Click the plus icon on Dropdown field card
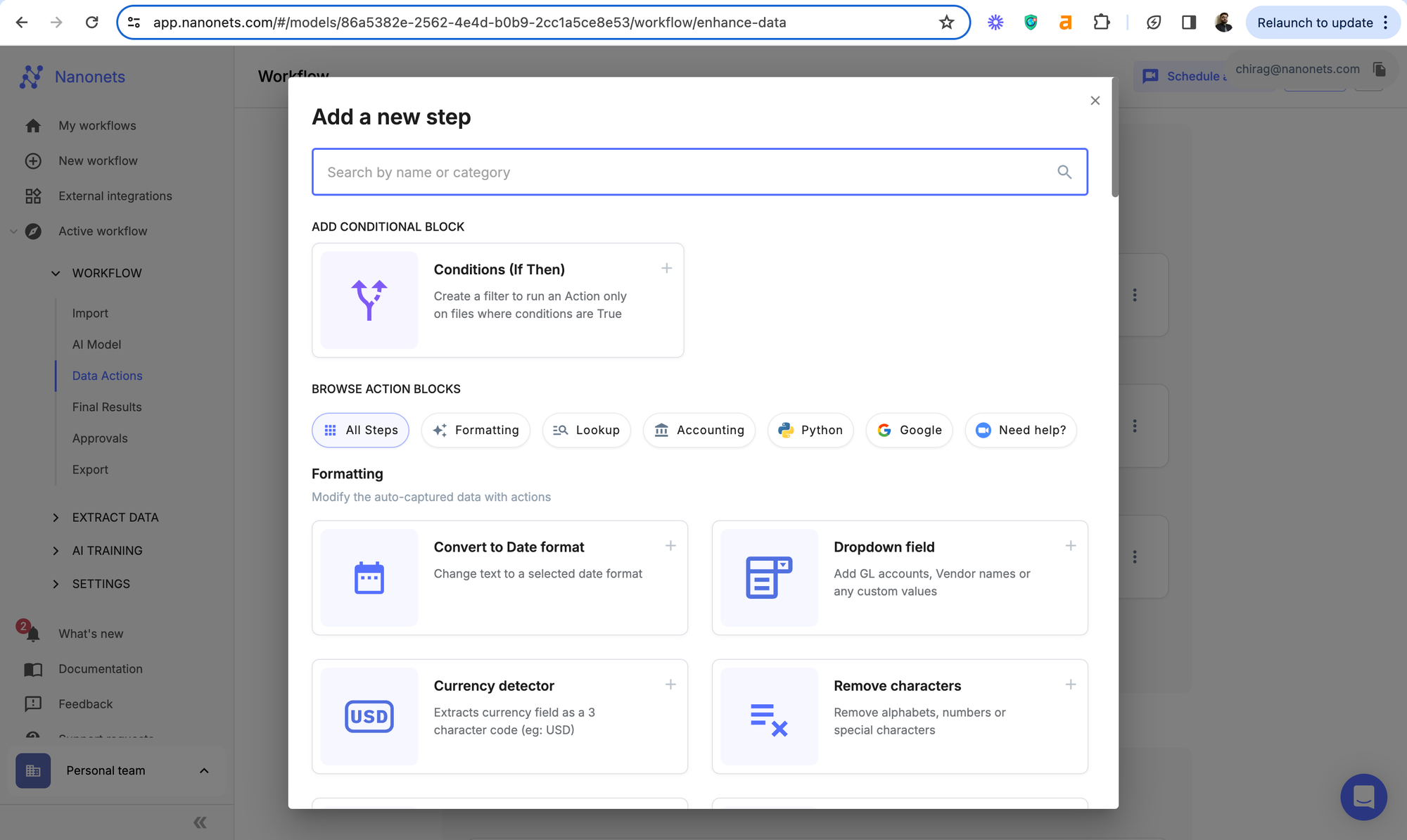This screenshot has width=1407, height=840. tap(1070, 546)
